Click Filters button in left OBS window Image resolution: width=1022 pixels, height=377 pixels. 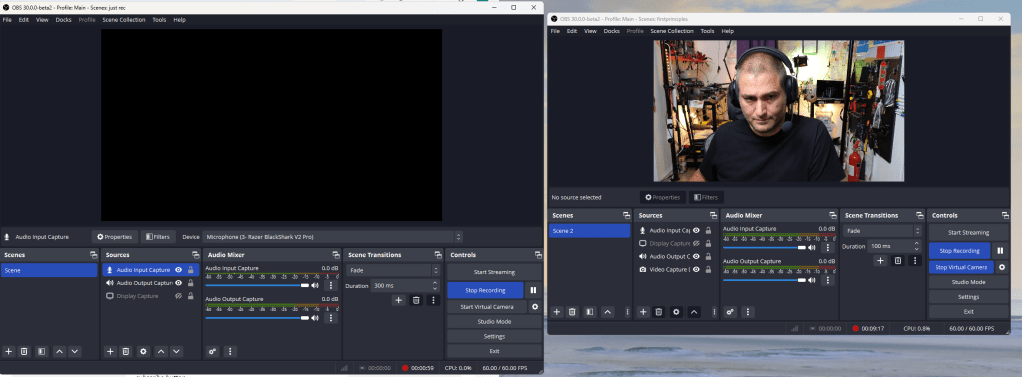pos(158,237)
